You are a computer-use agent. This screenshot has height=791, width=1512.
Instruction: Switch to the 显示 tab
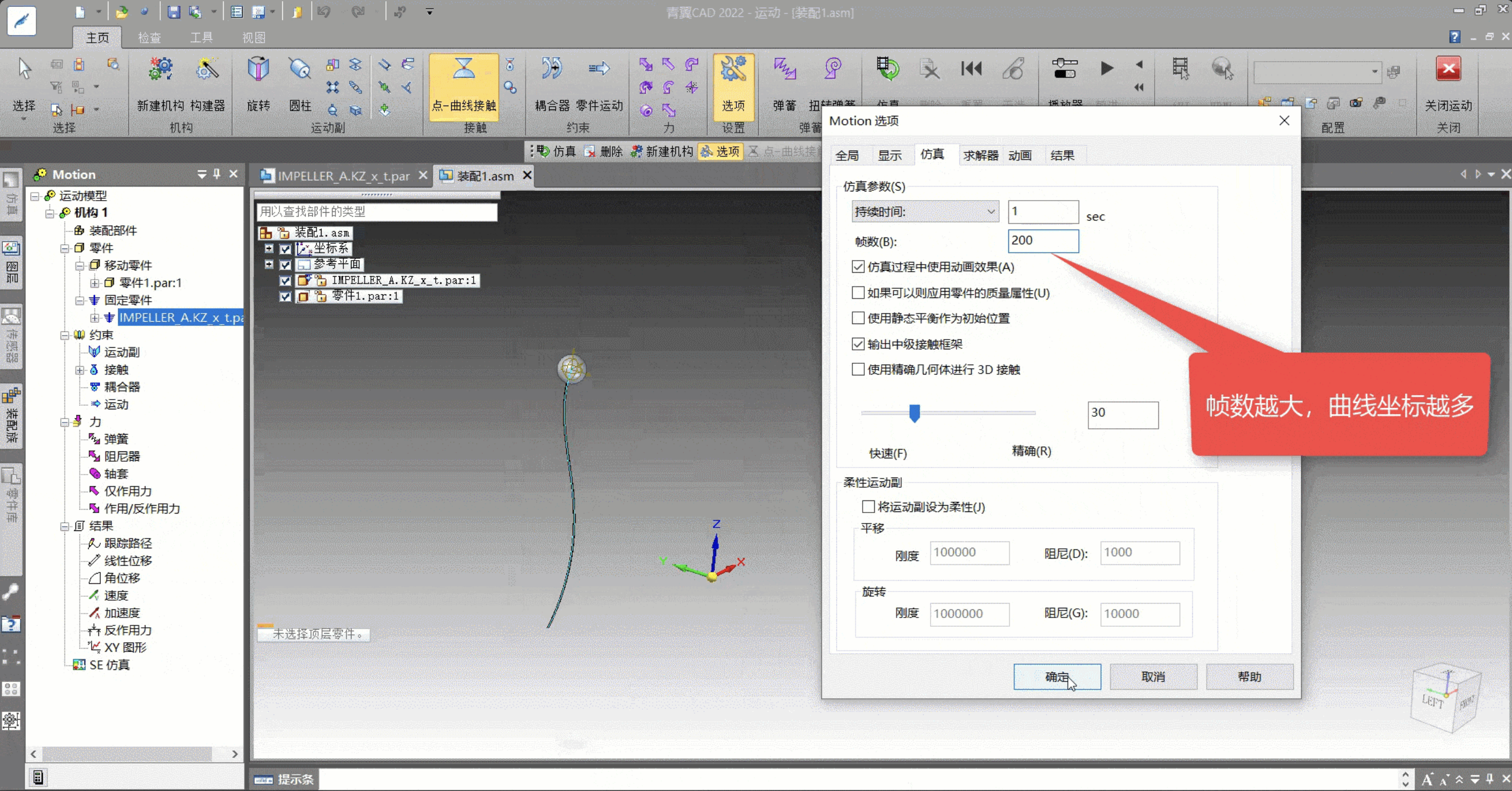889,156
